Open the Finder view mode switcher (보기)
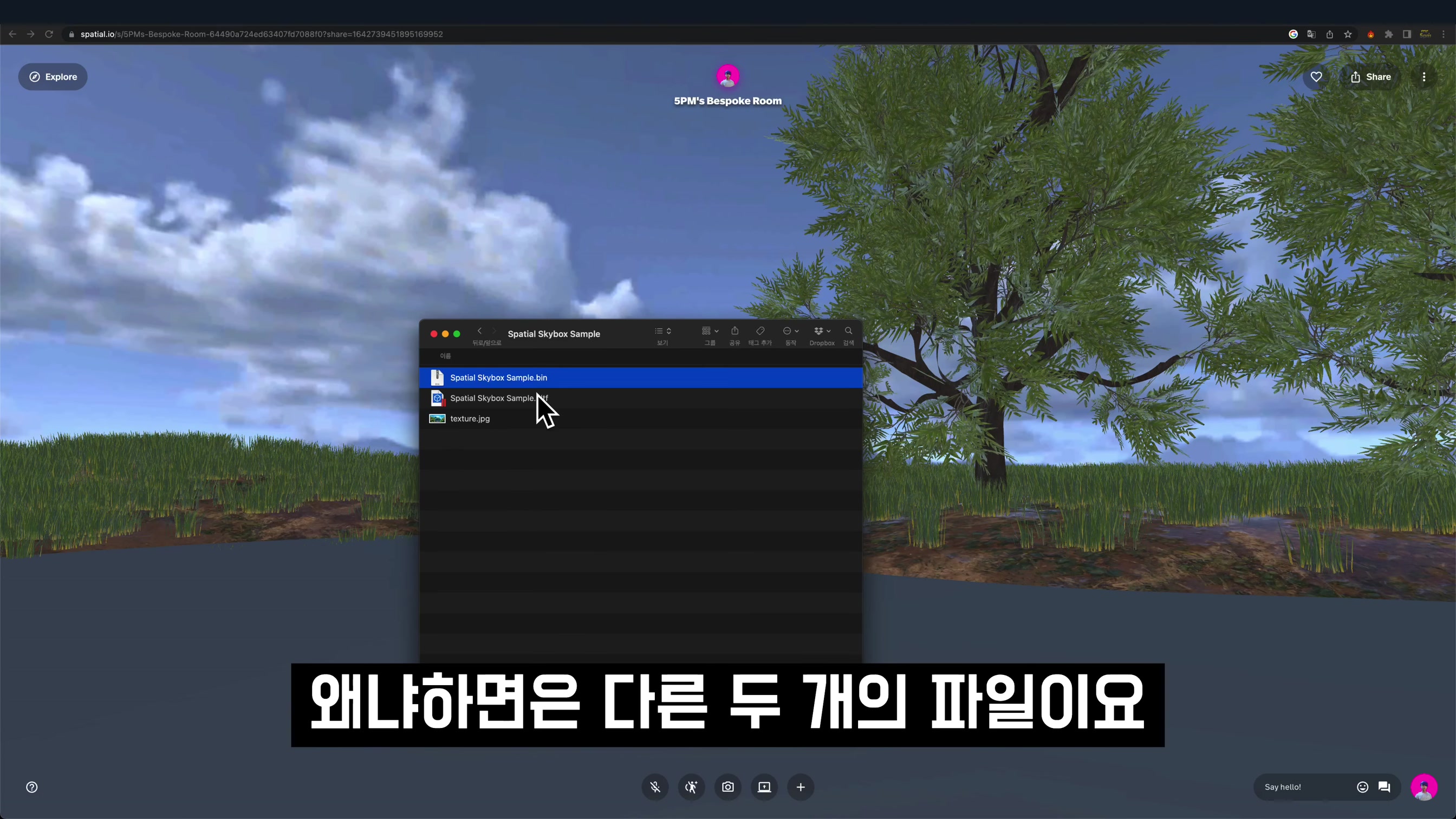This screenshot has height=819, width=1456. pyautogui.click(x=662, y=331)
